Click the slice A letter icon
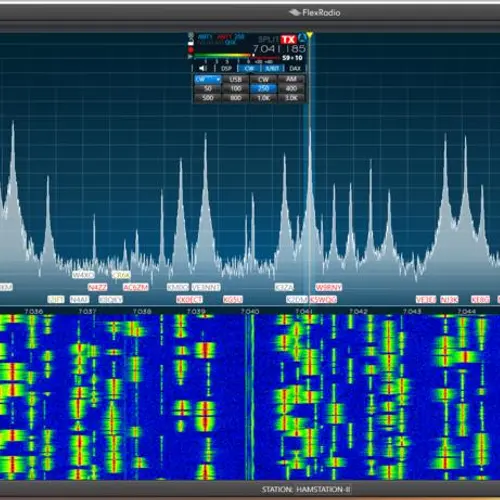Image resolution: width=500 pixels, height=500 pixels. tap(302, 38)
